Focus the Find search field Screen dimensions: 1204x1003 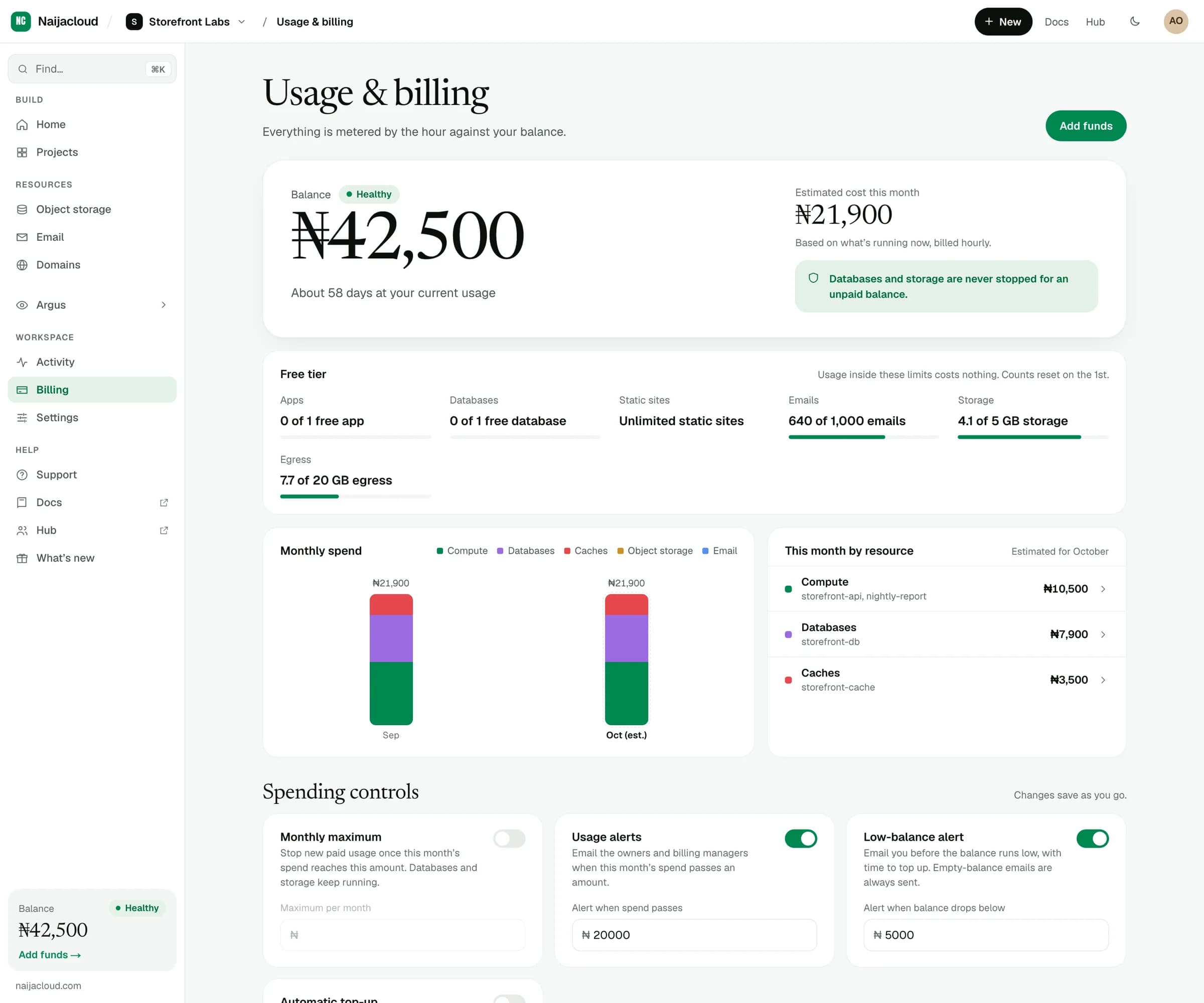(92, 69)
